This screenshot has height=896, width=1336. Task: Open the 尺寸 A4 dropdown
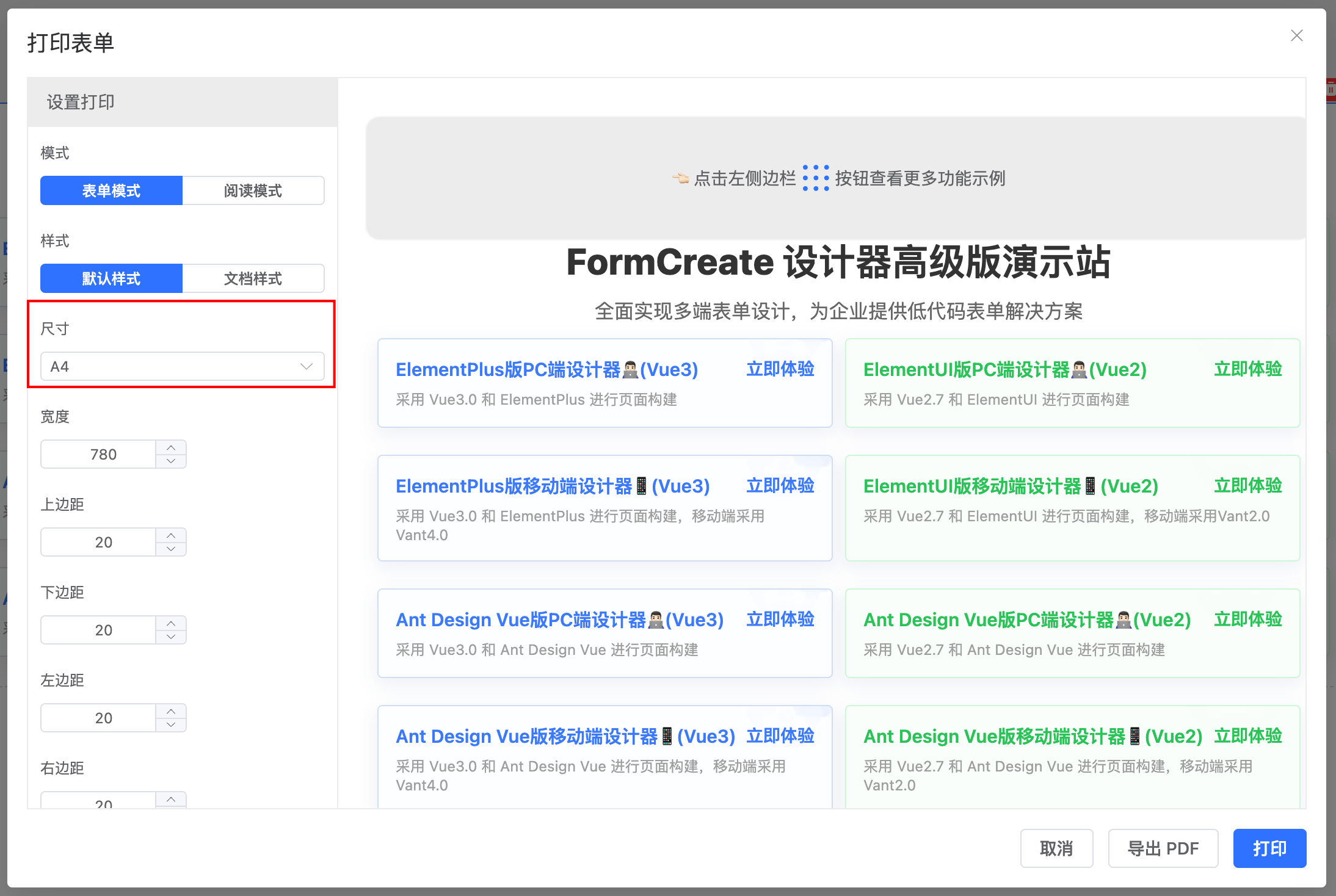(x=182, y=366)
